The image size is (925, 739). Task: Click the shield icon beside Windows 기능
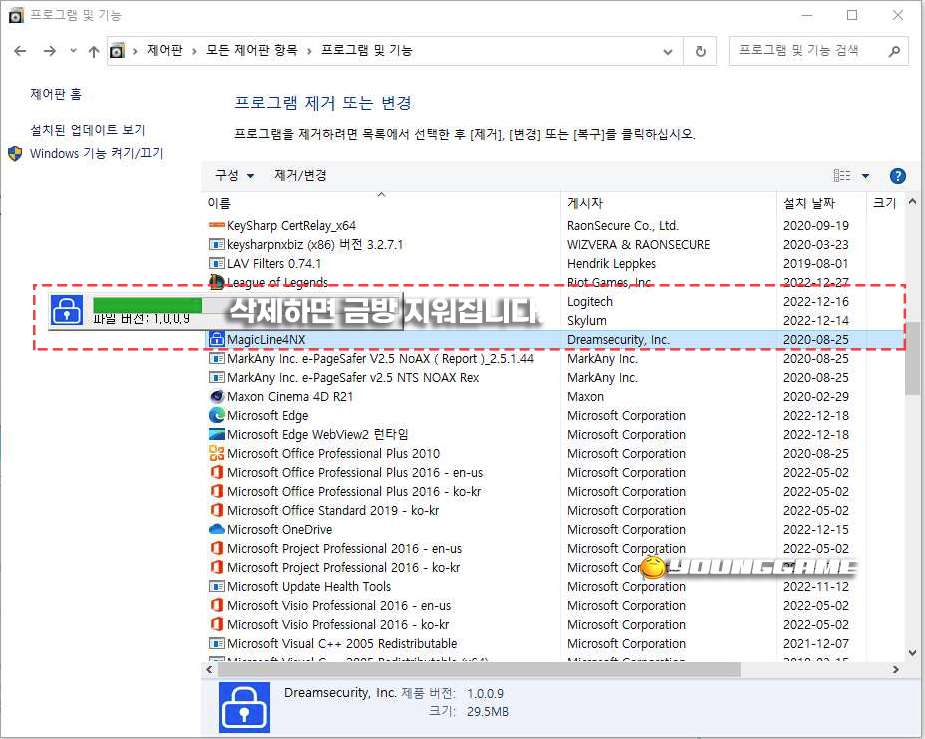pos(15,153)
